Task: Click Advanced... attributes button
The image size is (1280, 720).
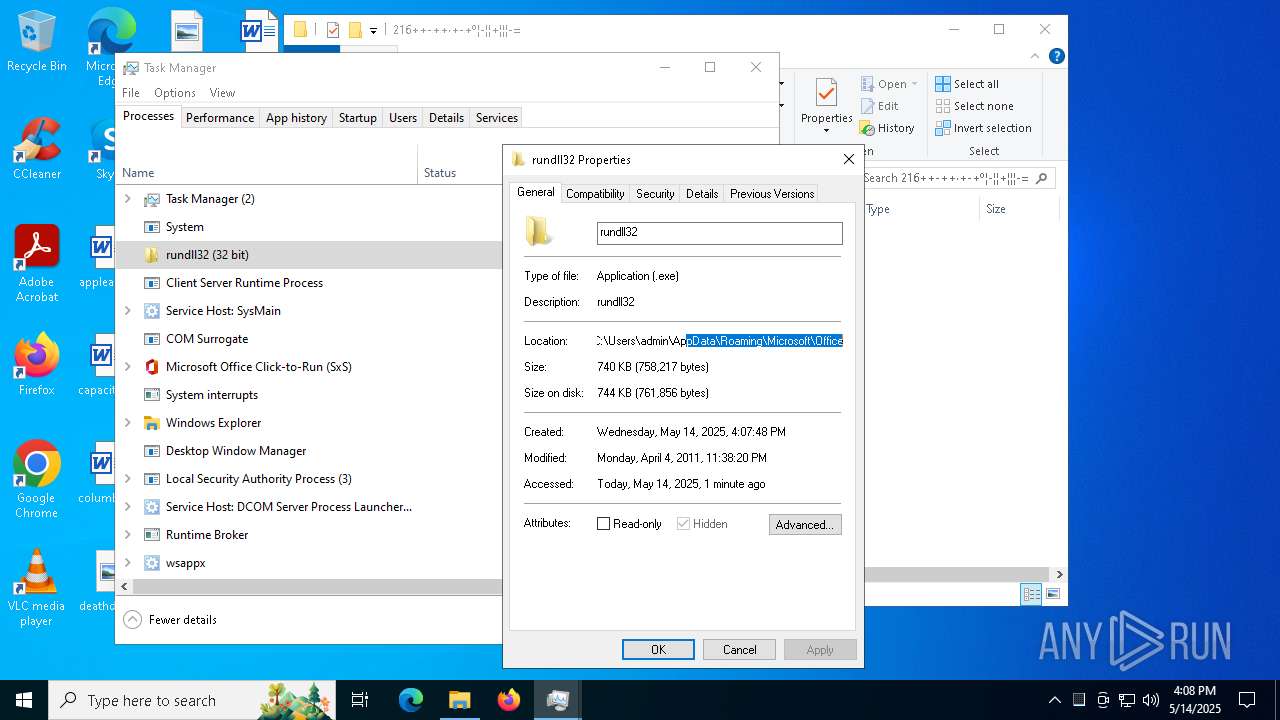Action: (x=805, y=525)
